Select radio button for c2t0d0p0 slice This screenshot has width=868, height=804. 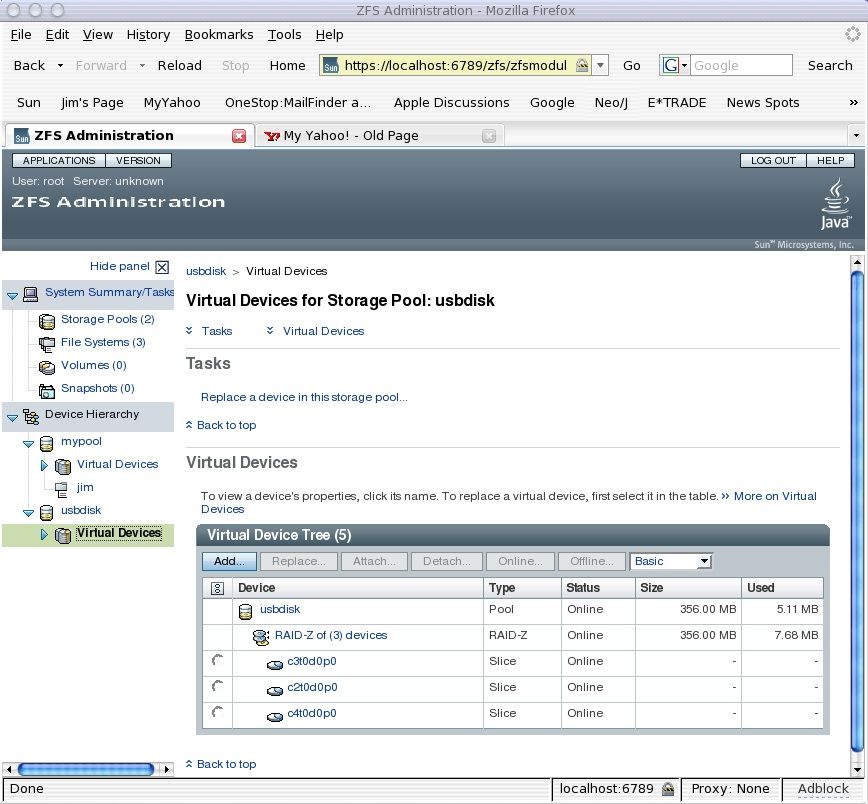(217, 687)
